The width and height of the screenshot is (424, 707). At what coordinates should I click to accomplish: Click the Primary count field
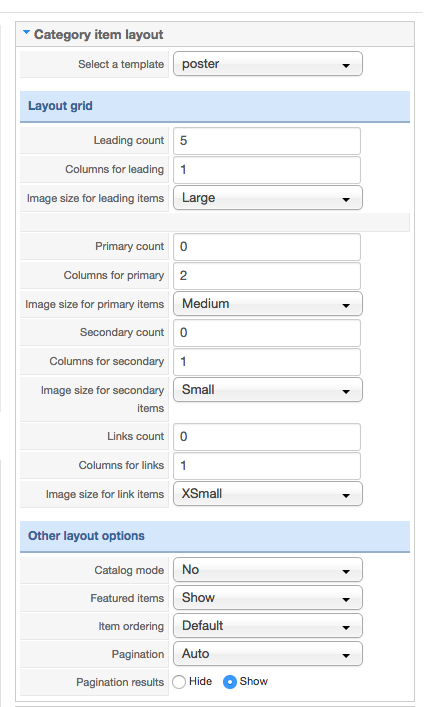[x=267, y=247]
